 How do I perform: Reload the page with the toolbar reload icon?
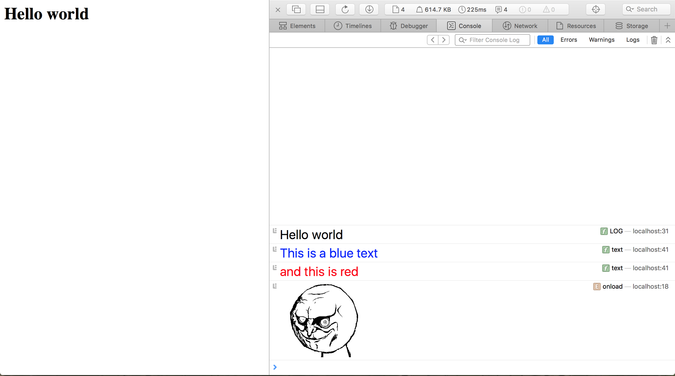click(345, 9)
